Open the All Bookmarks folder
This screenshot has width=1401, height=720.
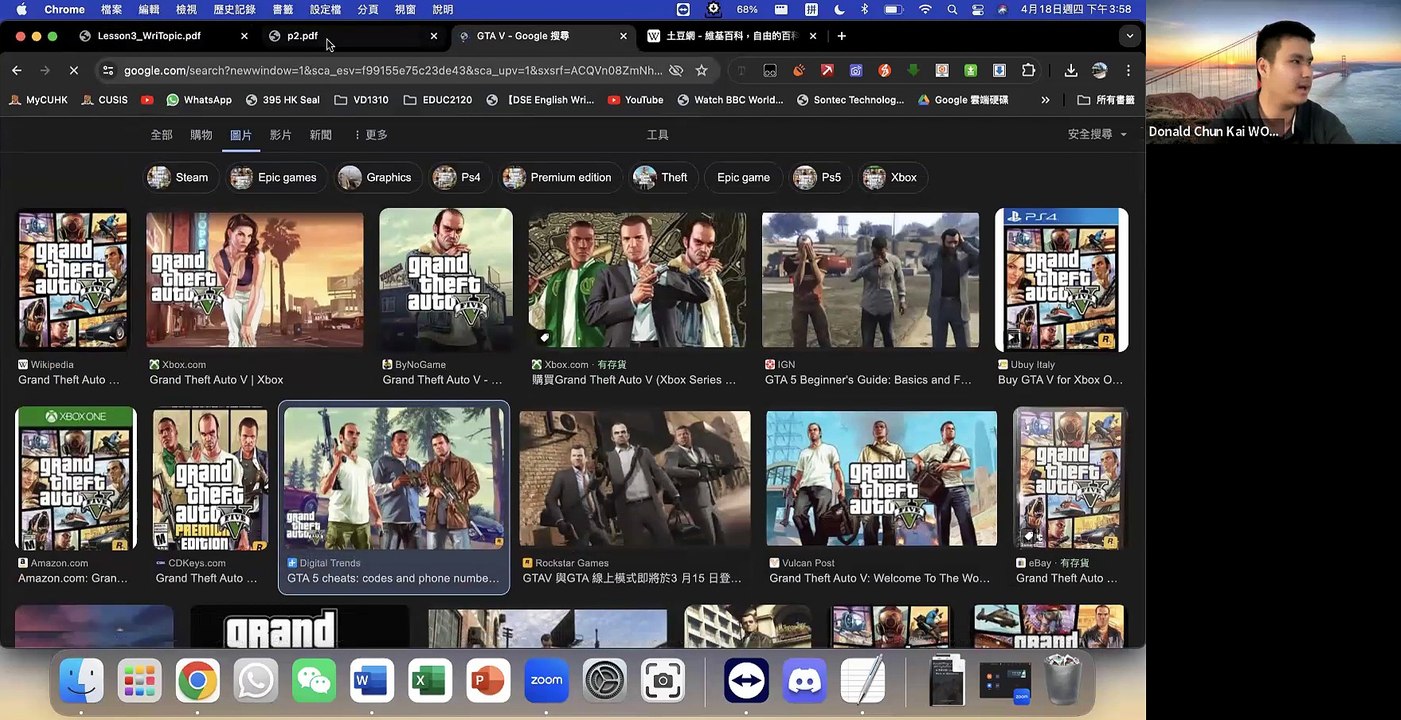tap(1105, 100)
